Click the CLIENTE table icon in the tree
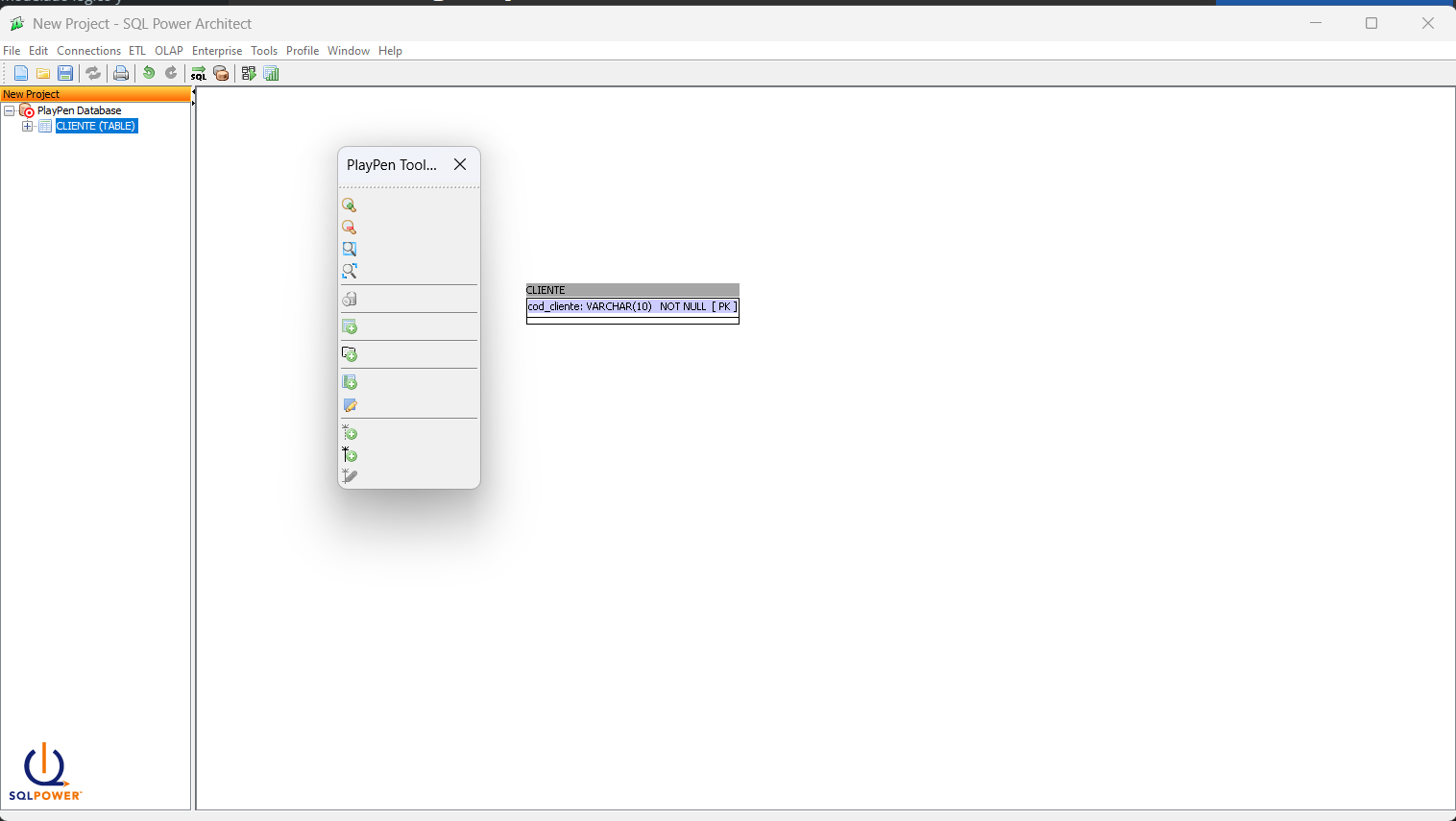Image resolution: width=1456 pixels, height=821 pixels. click(x=45, y=126)
